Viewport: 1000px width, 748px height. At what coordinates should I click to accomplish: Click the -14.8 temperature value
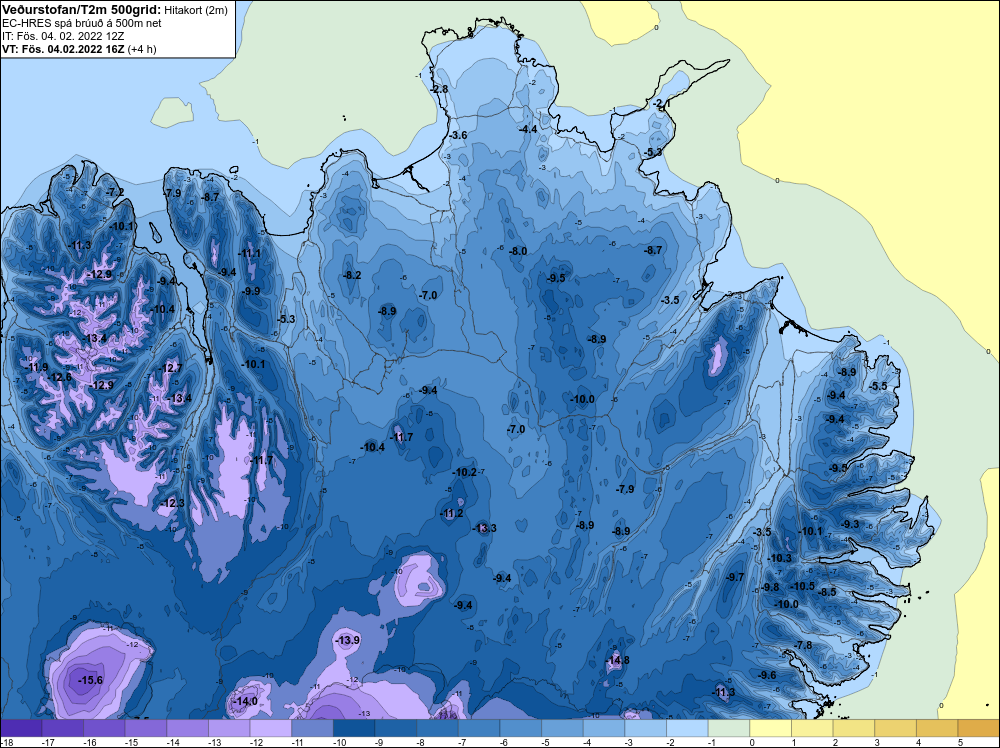pyautogui.click(x=617, y=660)
